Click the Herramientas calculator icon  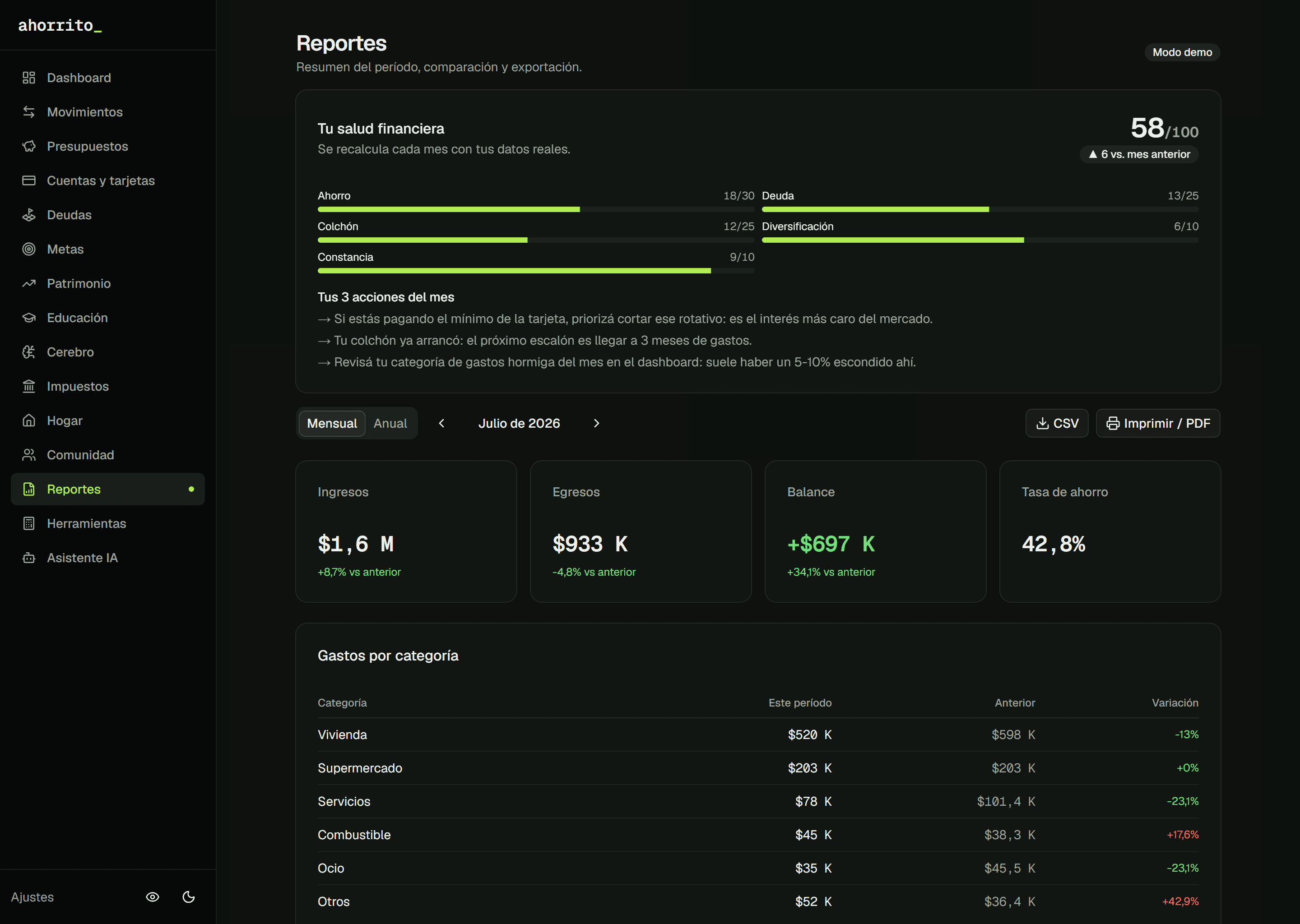tap(29, 523)
